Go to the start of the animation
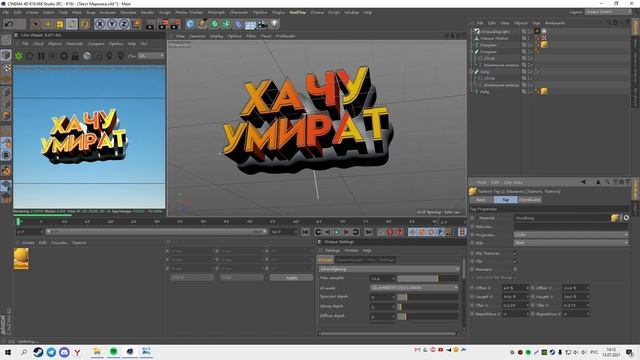Viewport: 640px width, 360px height. click(x=305, y=232)
